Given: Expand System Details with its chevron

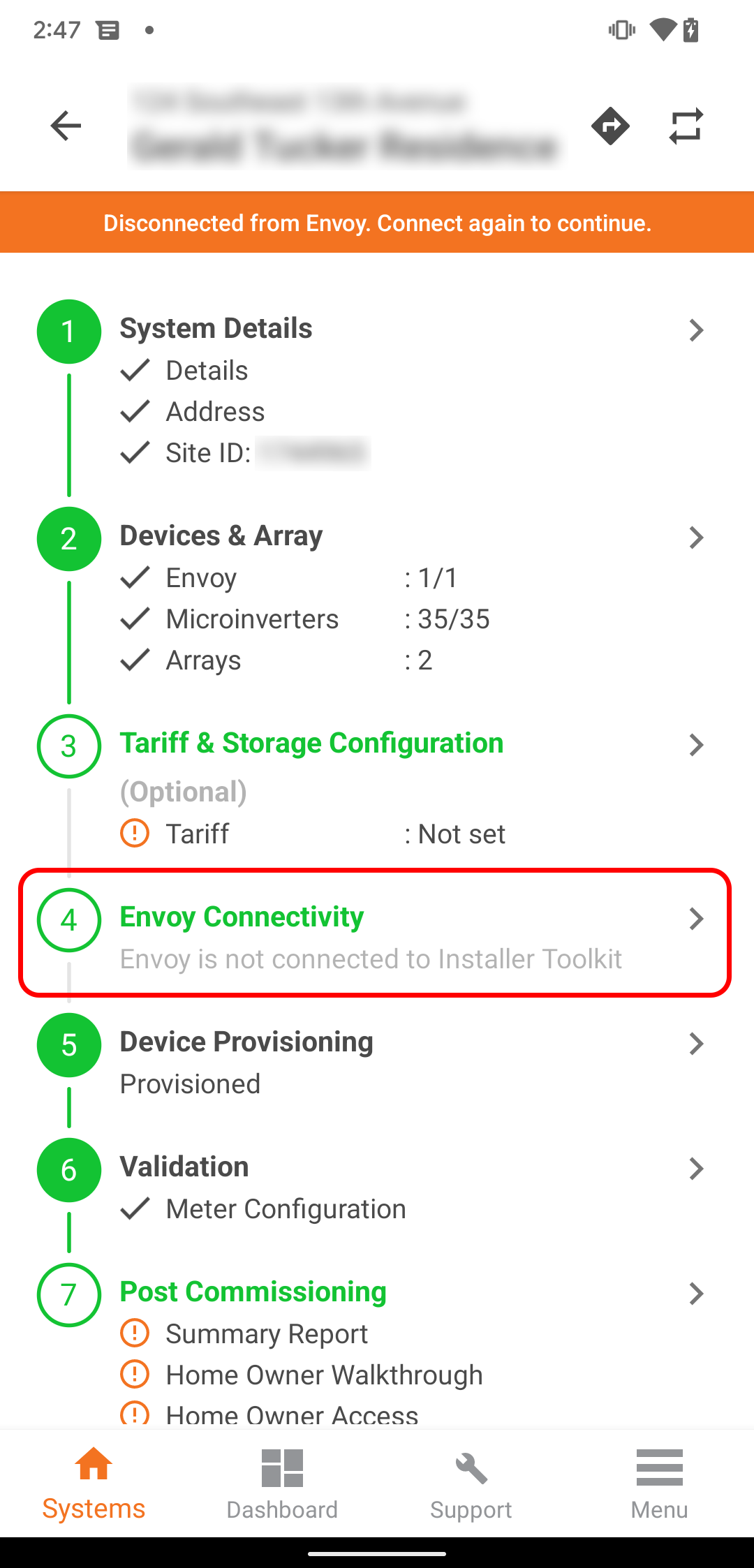Looking at the screenshot, I should click(x=695, y=330).
